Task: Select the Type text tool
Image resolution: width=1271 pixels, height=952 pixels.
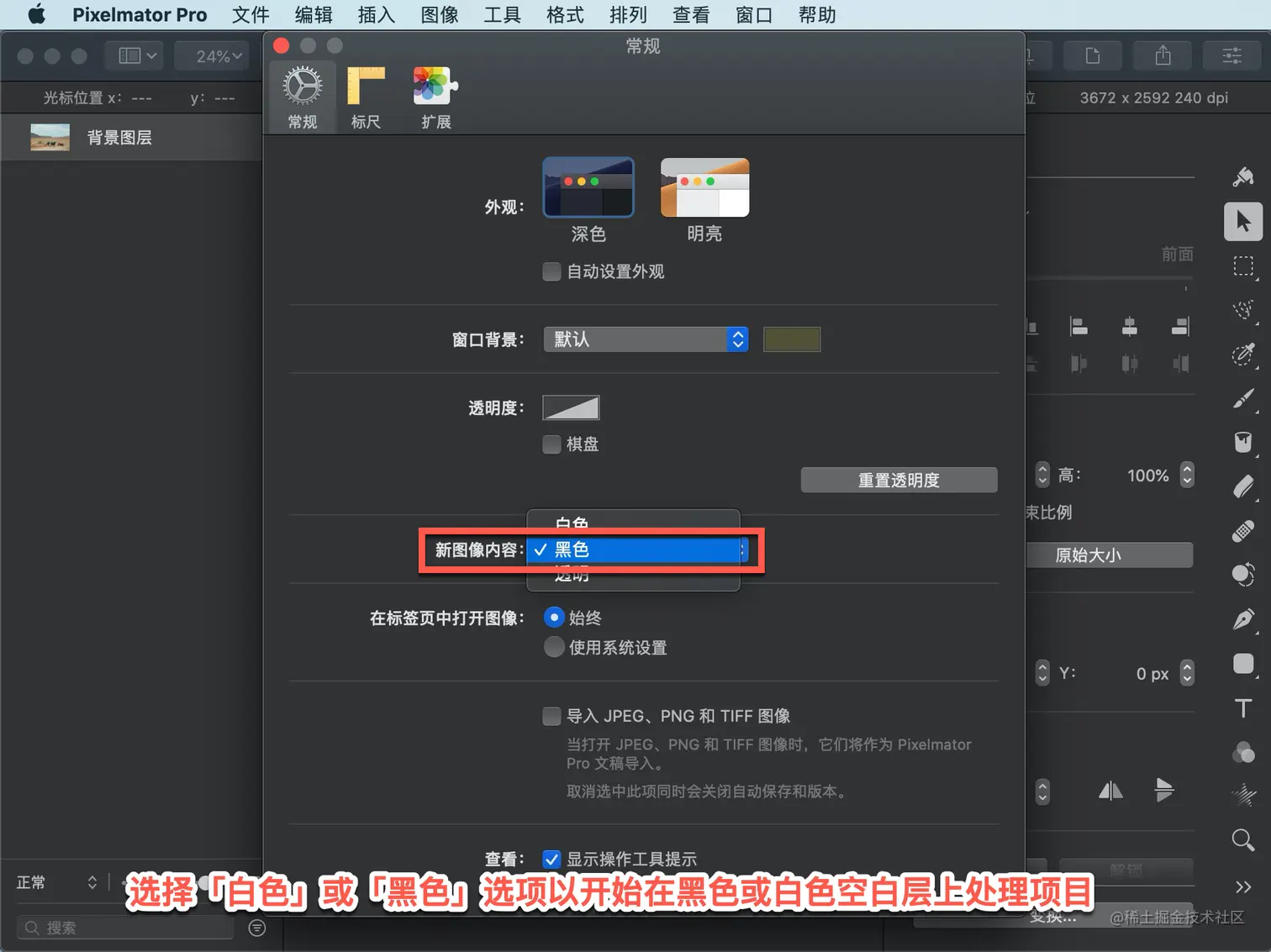Action: (1243, 708)
